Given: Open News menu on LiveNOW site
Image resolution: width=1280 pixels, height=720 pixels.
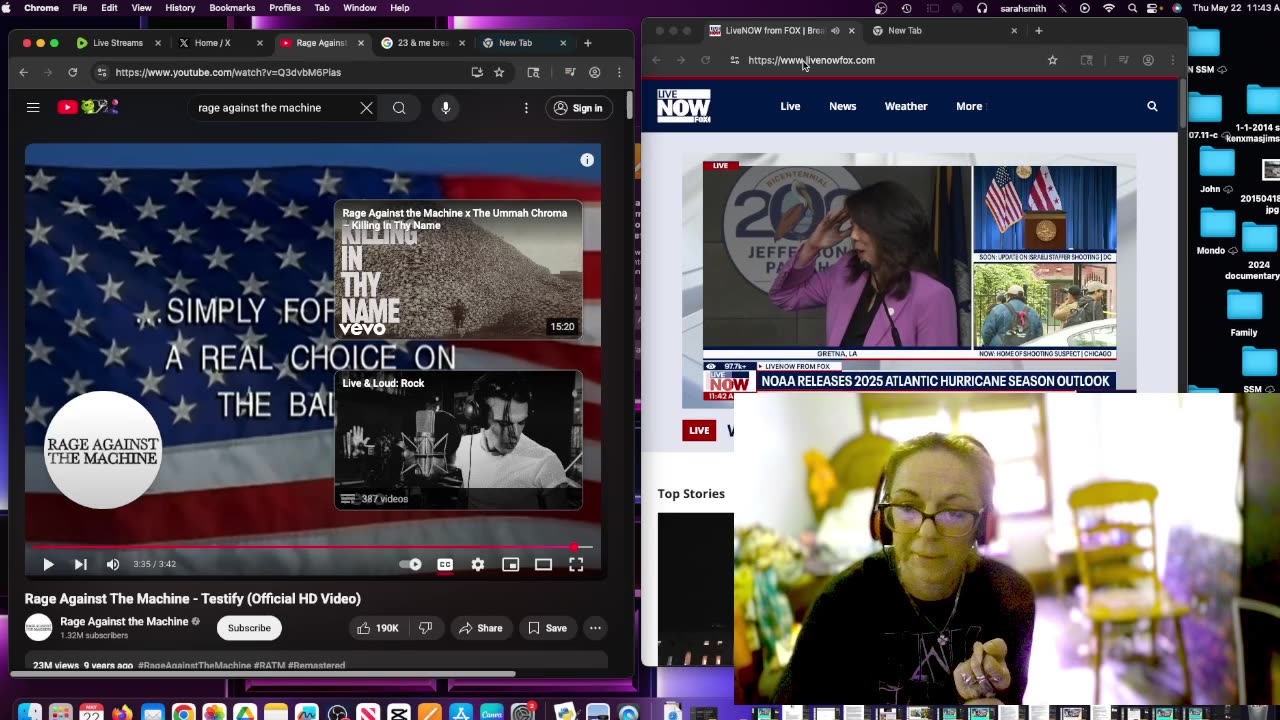Looking at the screenshot, I should point(842,106).
